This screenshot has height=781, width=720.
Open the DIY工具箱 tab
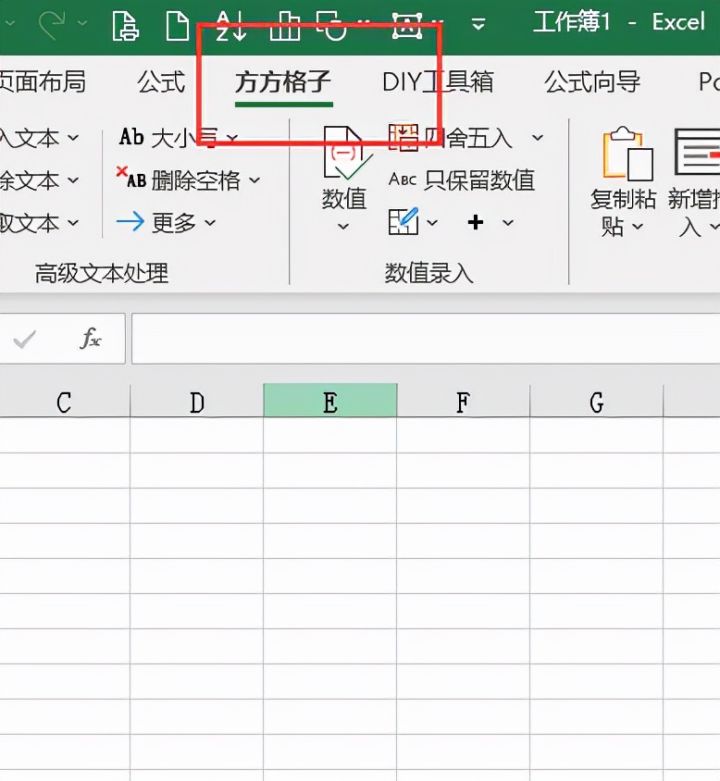438,82
